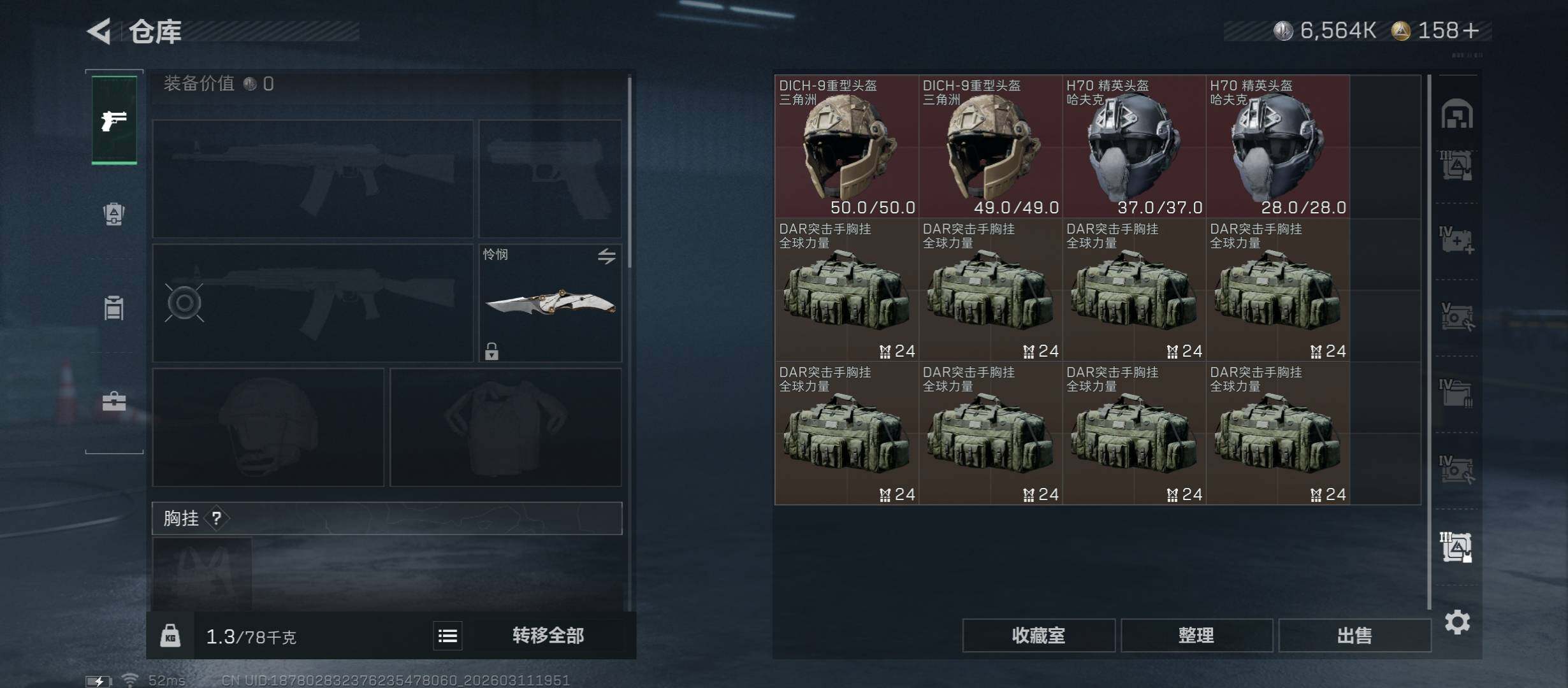Image resolution: width=1568 pixels, height=688 pixels.
Task: Open the level V camera container icon
Action: click(1456, 317)
